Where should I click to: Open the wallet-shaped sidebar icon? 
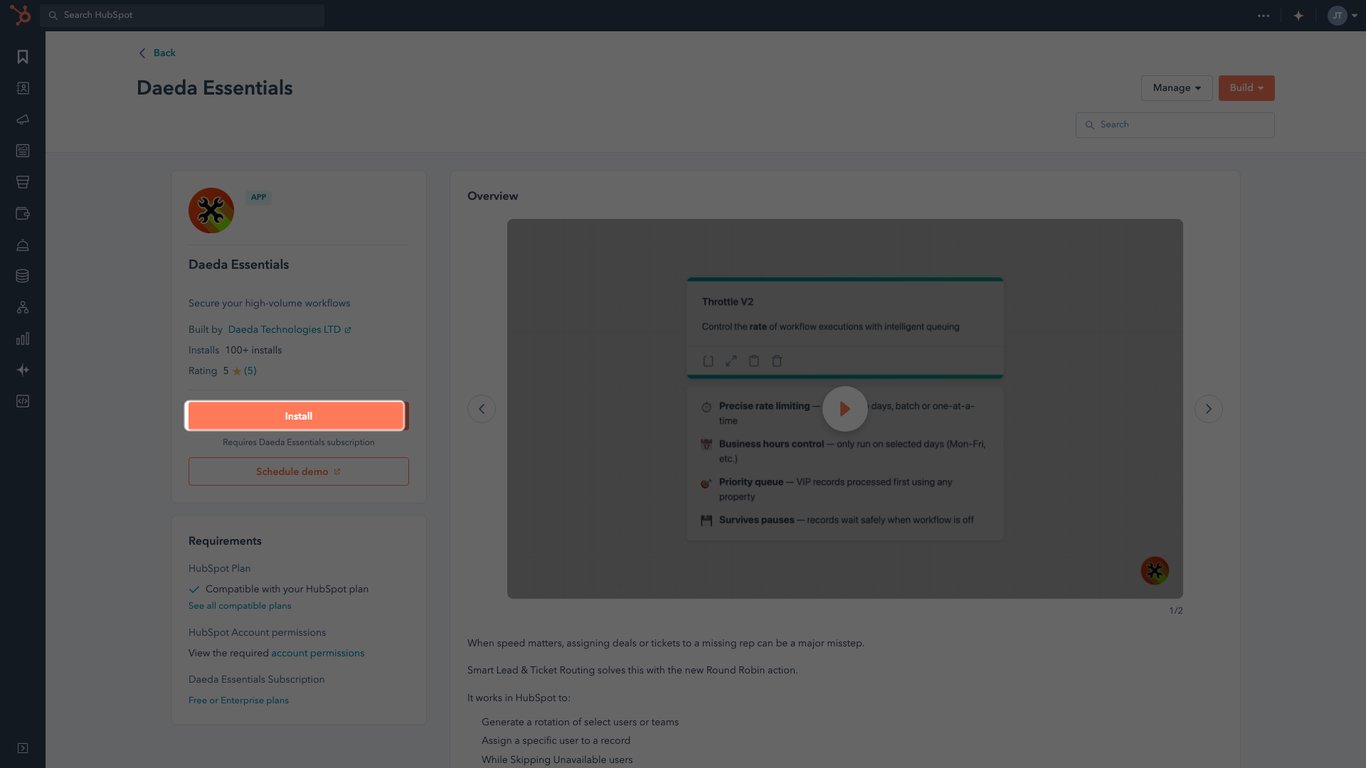pos(23,213)
